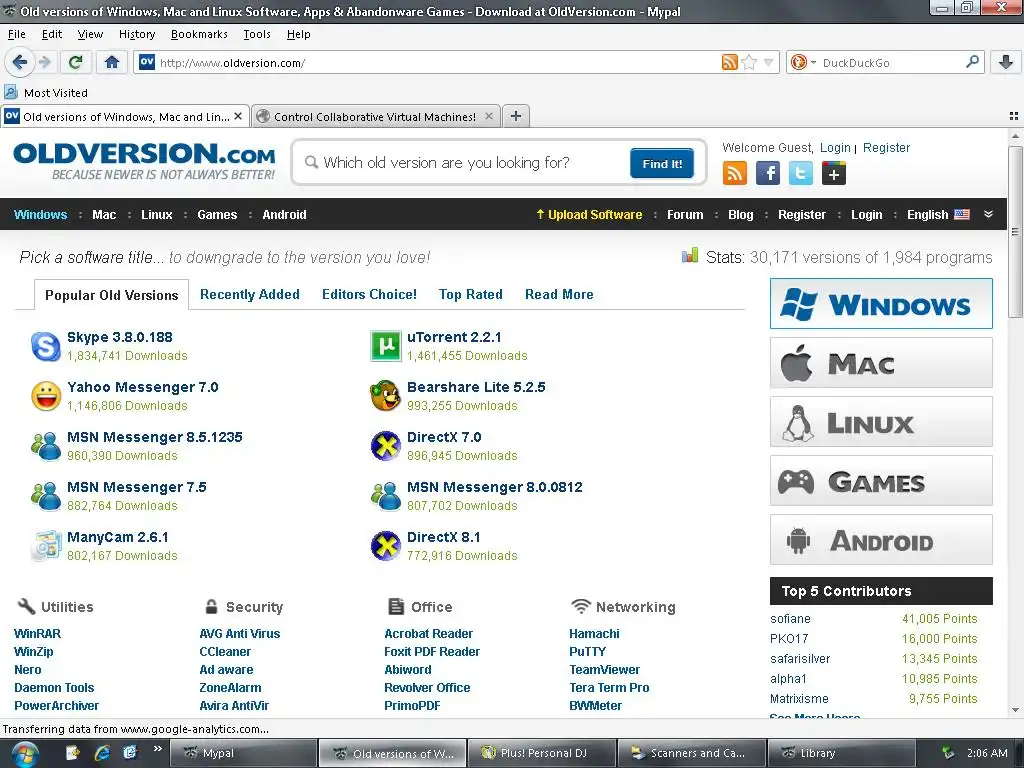Viewport: 1024px width, 768px height.
Task: Open the Bookmarks menu
Action: pos(199,34)
